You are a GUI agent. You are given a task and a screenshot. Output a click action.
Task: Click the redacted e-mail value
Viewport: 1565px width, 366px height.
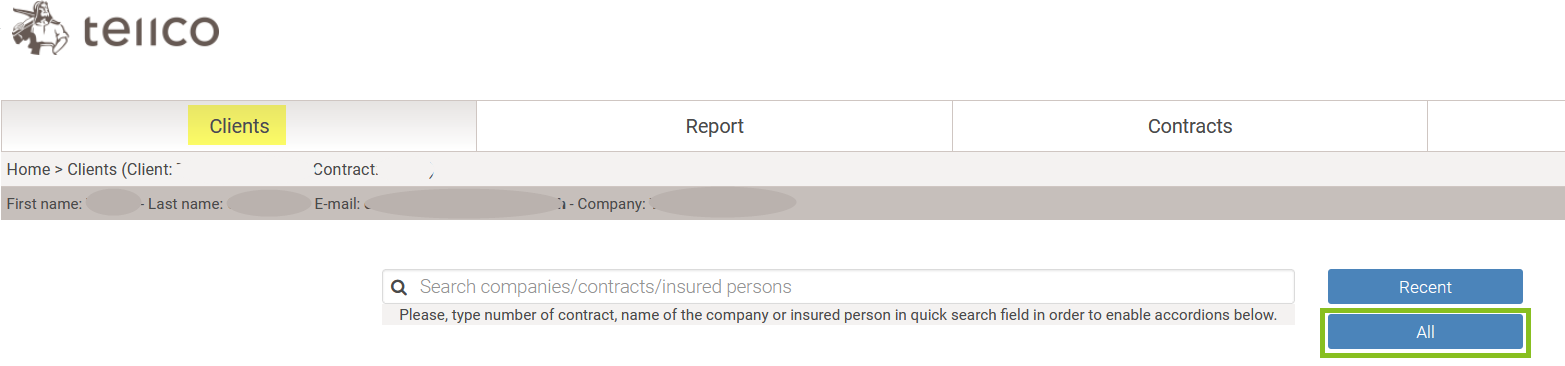(x=464, y=204)
